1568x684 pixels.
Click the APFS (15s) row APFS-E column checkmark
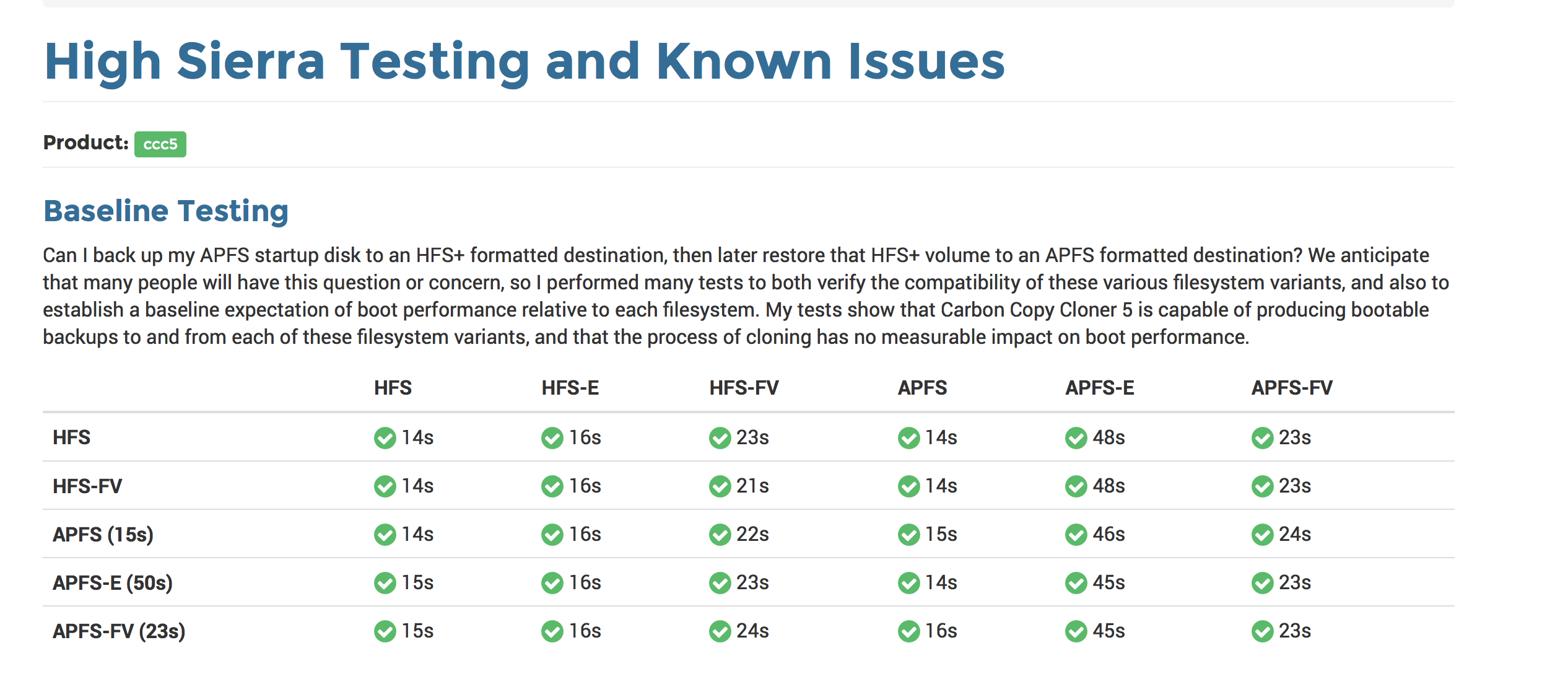tap(1076, 535)
